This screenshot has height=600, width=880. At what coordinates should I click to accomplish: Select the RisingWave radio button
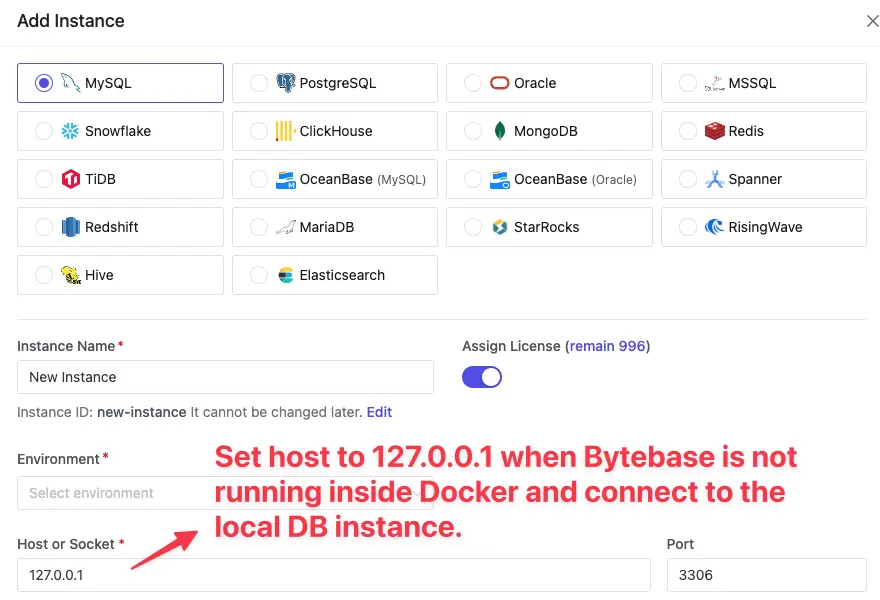pos(688,227)
